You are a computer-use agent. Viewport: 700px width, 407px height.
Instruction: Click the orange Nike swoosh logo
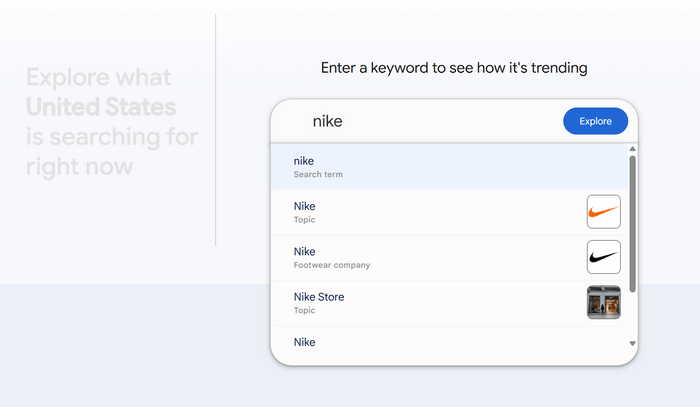604,212
